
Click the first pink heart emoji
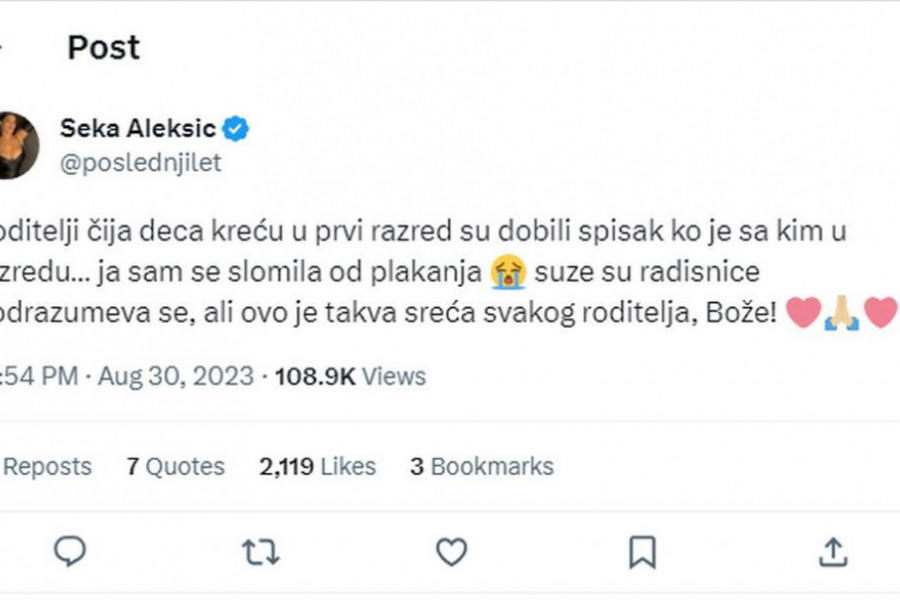[803, 313]
